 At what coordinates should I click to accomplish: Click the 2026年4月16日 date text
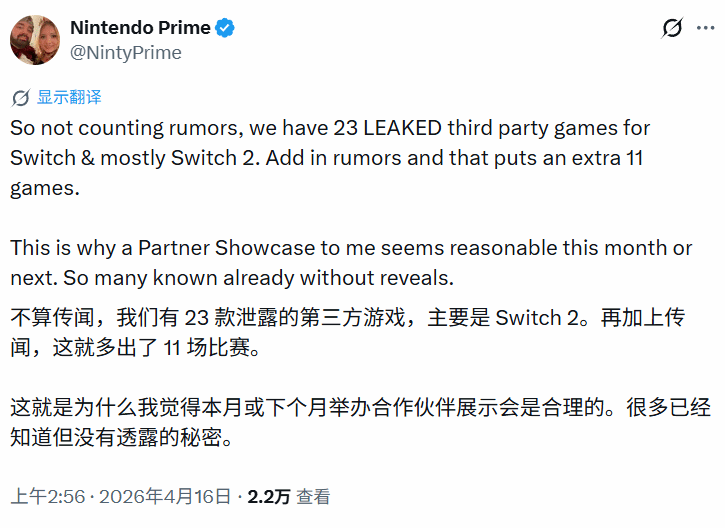tap(165, 496)
